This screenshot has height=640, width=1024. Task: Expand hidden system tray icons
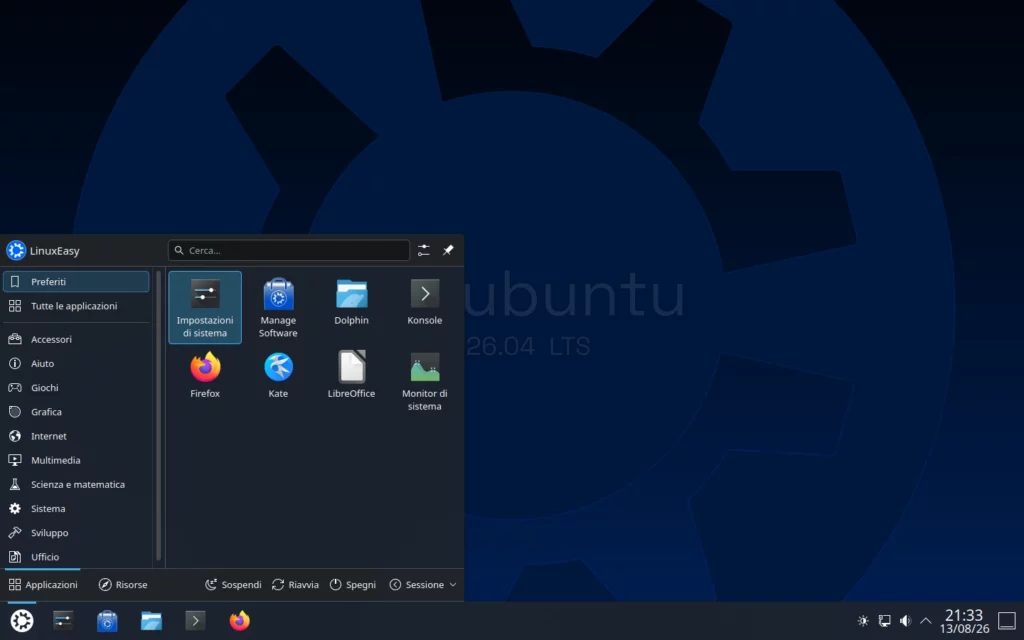pos(926,620)
